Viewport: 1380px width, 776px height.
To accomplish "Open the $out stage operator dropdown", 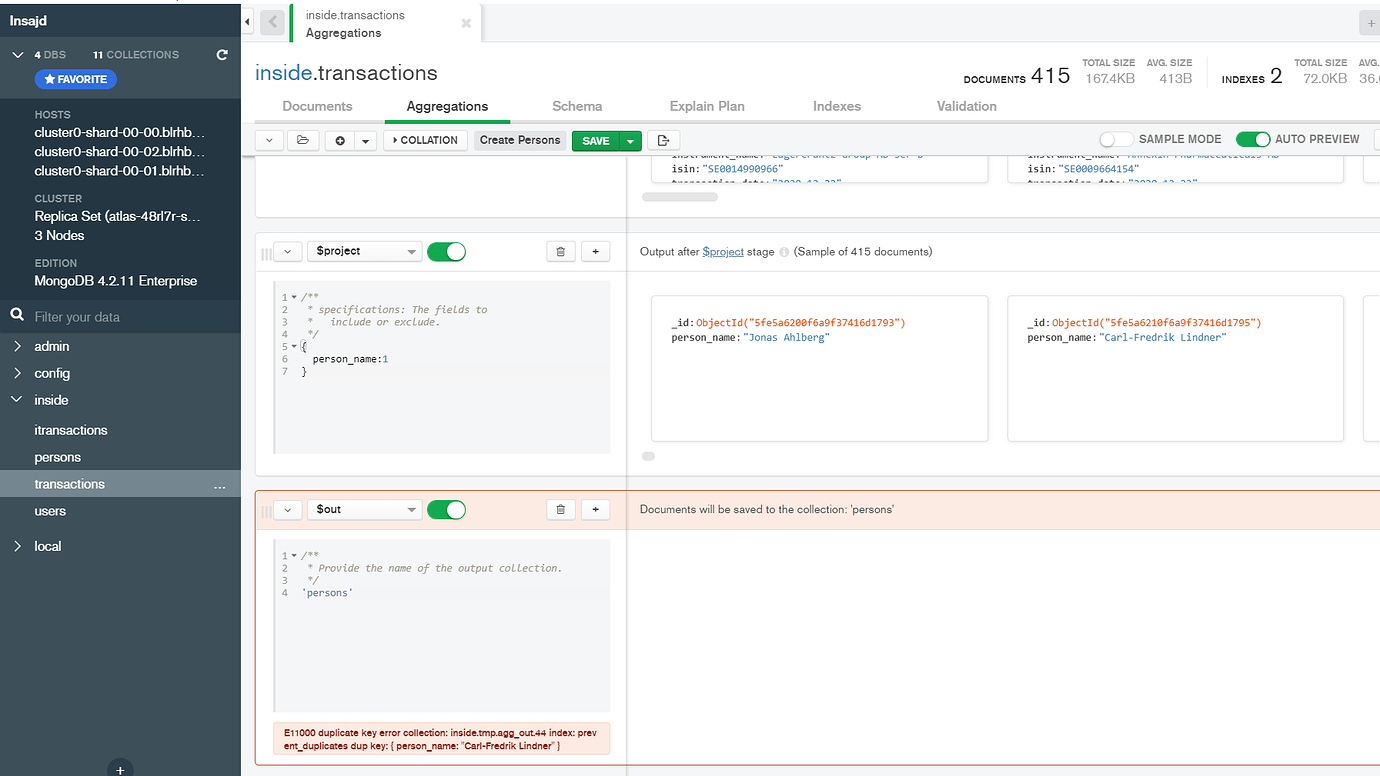I will pos(364,510).
